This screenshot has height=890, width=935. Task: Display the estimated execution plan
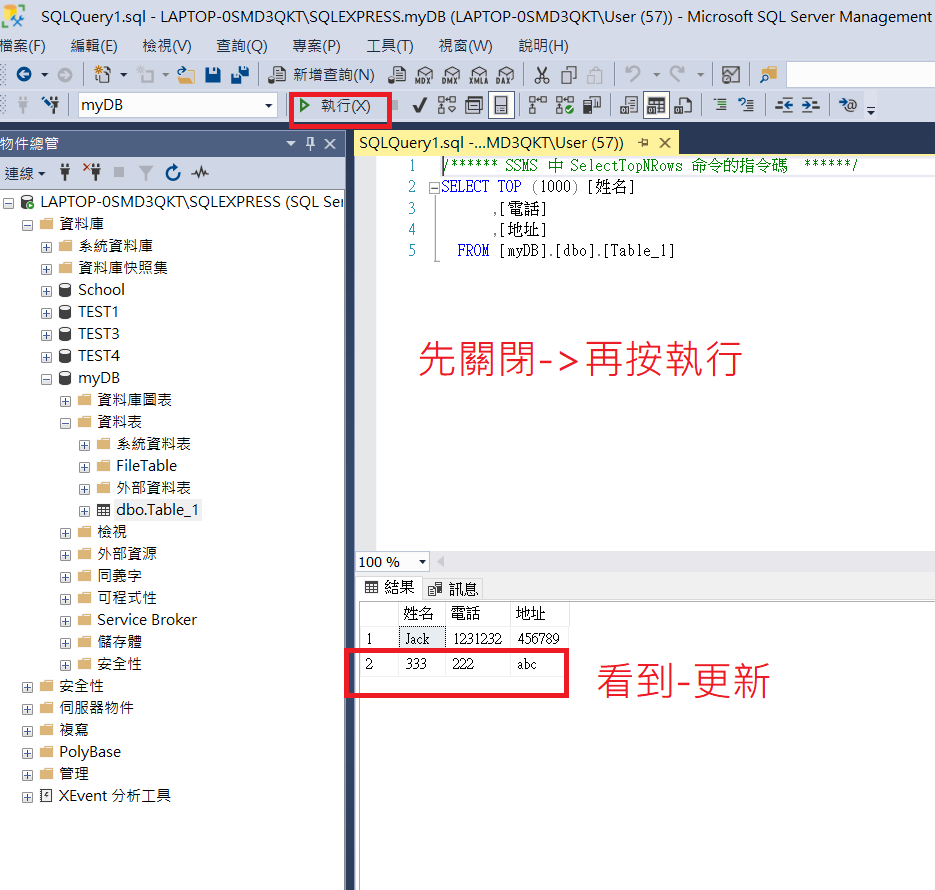(447, 105)
